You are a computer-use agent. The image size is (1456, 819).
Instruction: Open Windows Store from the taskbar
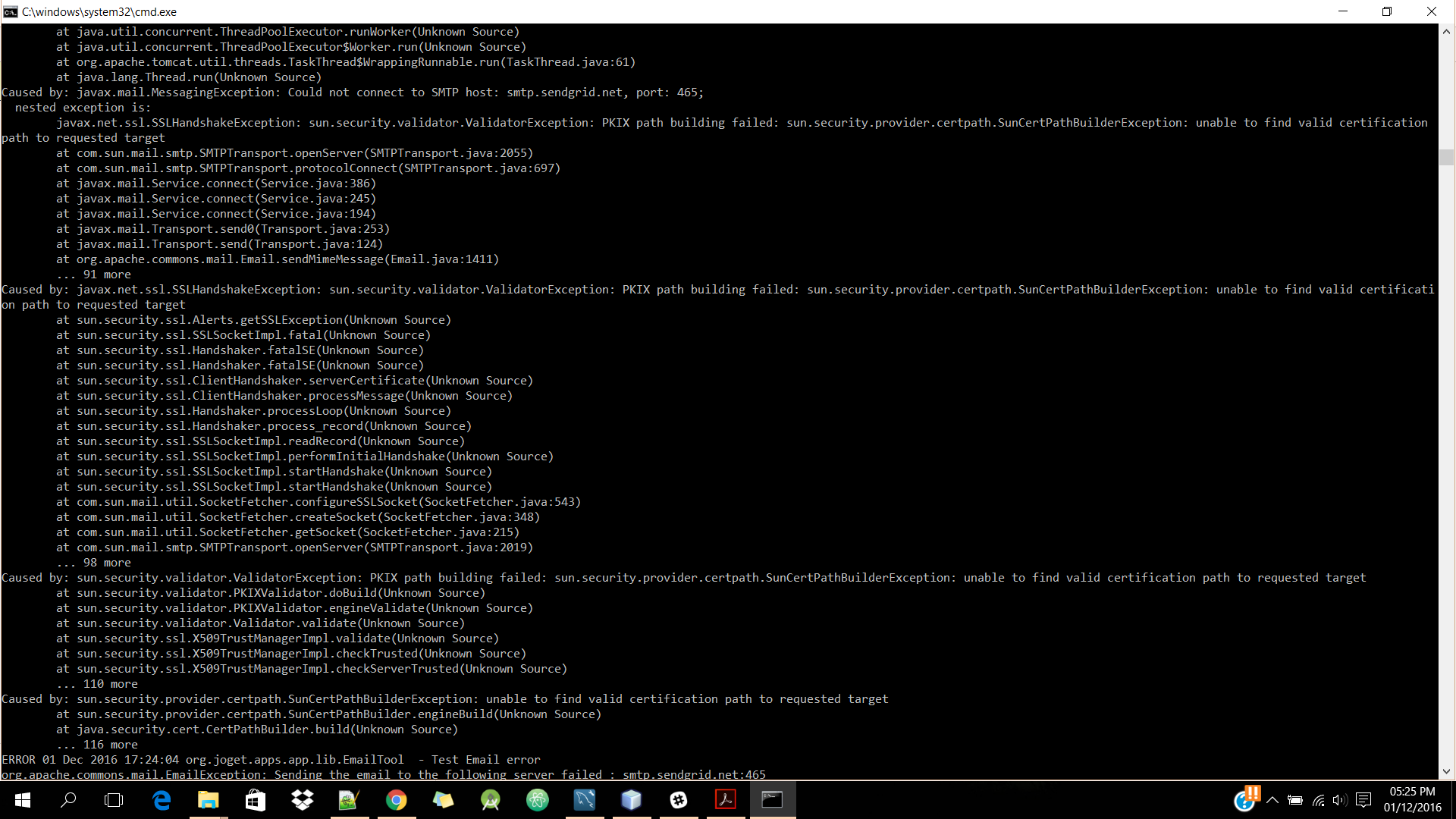(x=256, y=800)
